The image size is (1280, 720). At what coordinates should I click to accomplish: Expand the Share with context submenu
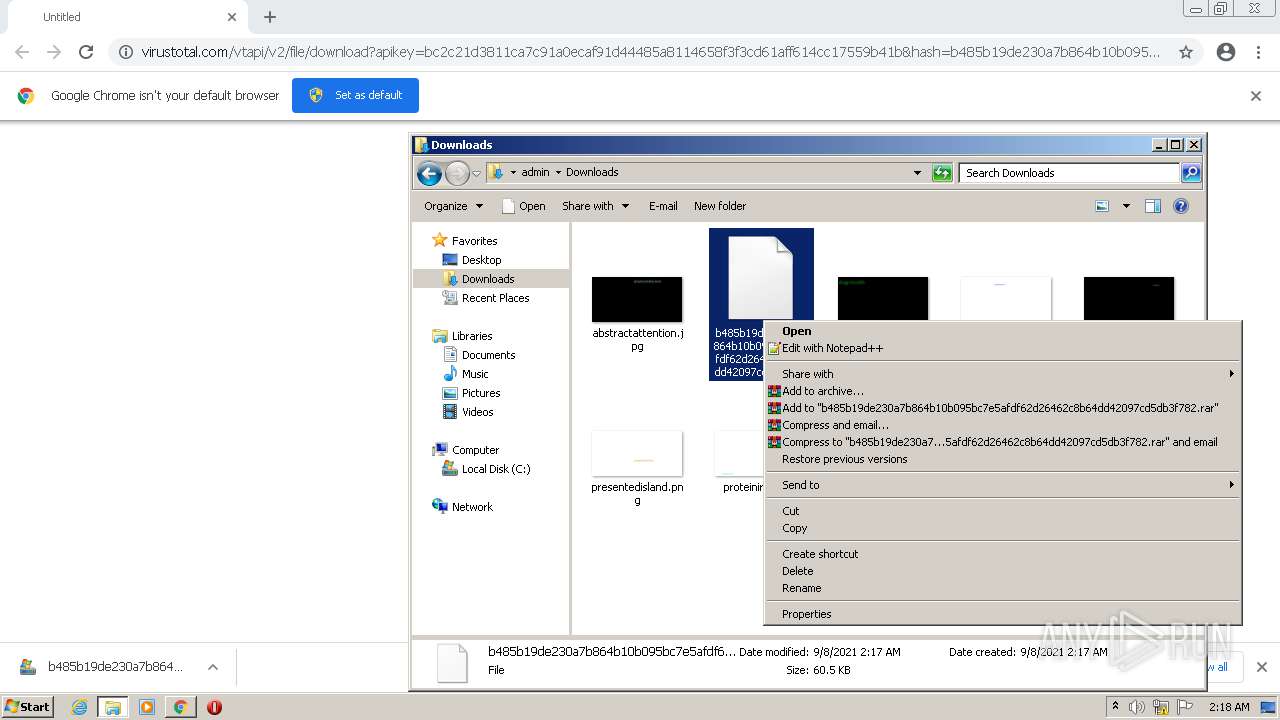[1003, 374]
